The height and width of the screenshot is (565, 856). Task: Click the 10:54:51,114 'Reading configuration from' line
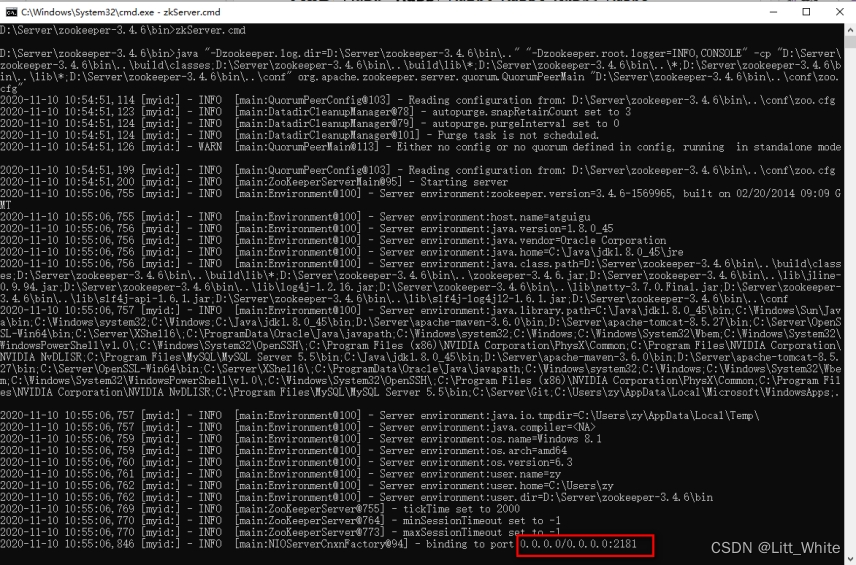pos(418,100)
